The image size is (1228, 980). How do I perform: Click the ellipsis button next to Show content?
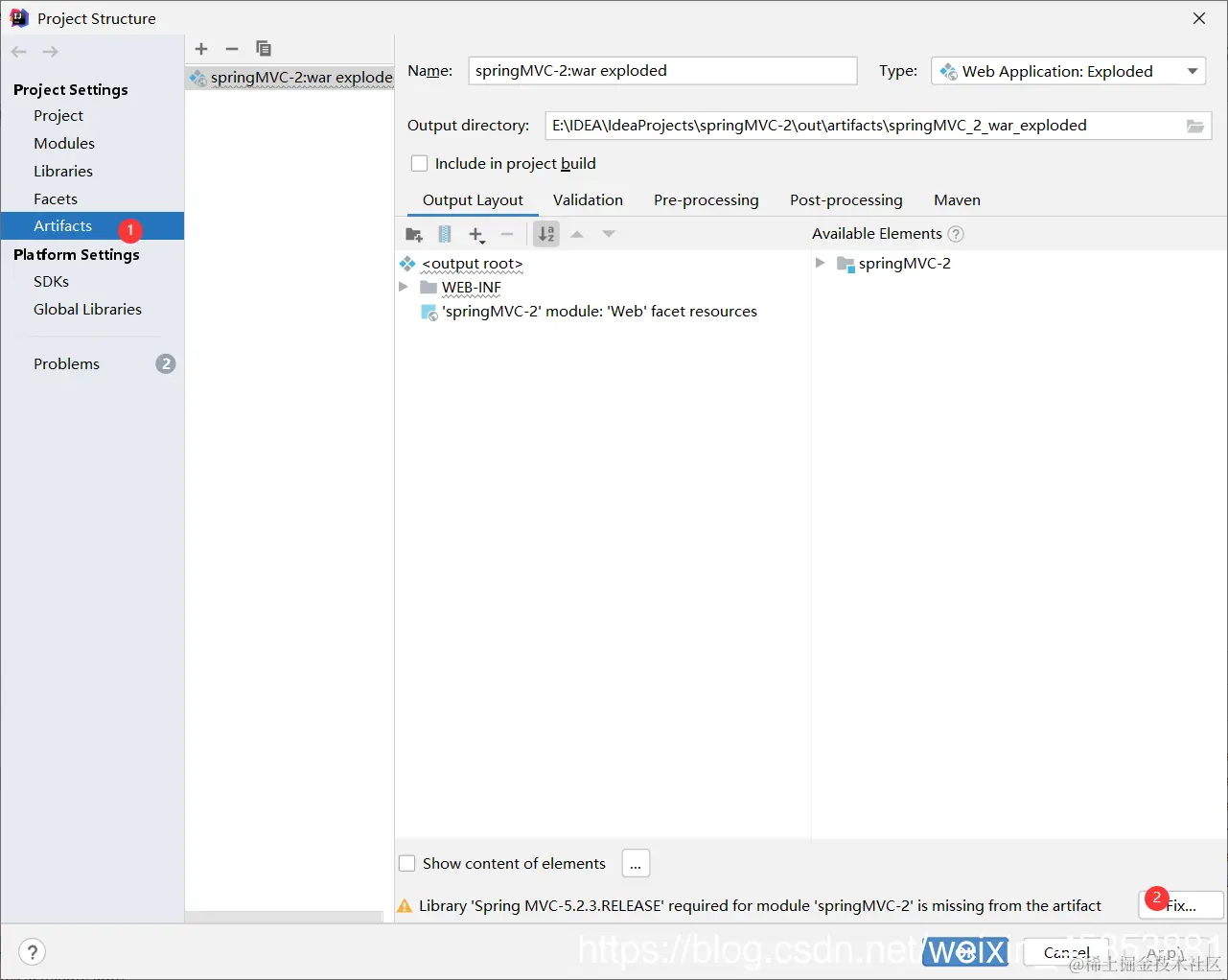(x=636, y=864)
